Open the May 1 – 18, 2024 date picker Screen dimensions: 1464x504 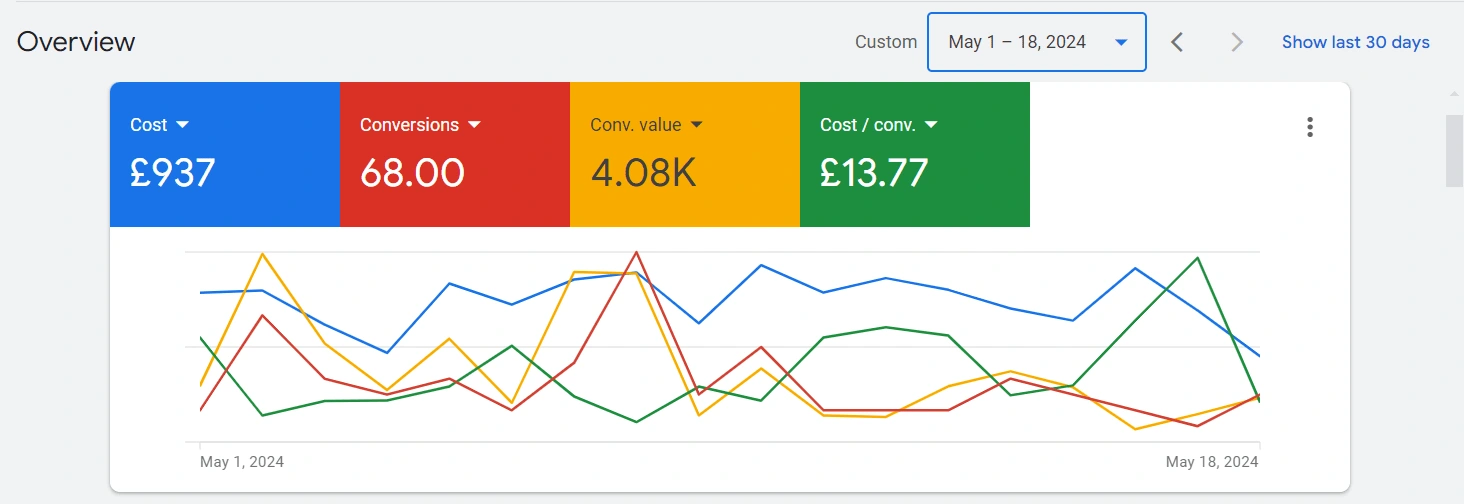(1037, 42)
